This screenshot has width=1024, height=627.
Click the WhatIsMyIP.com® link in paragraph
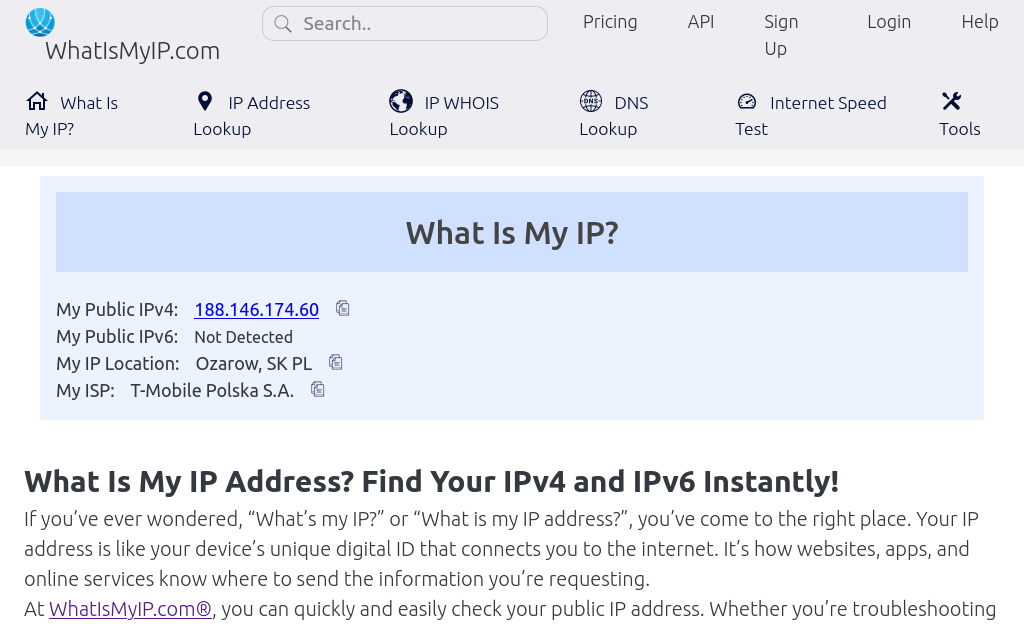tap(130, 609)
